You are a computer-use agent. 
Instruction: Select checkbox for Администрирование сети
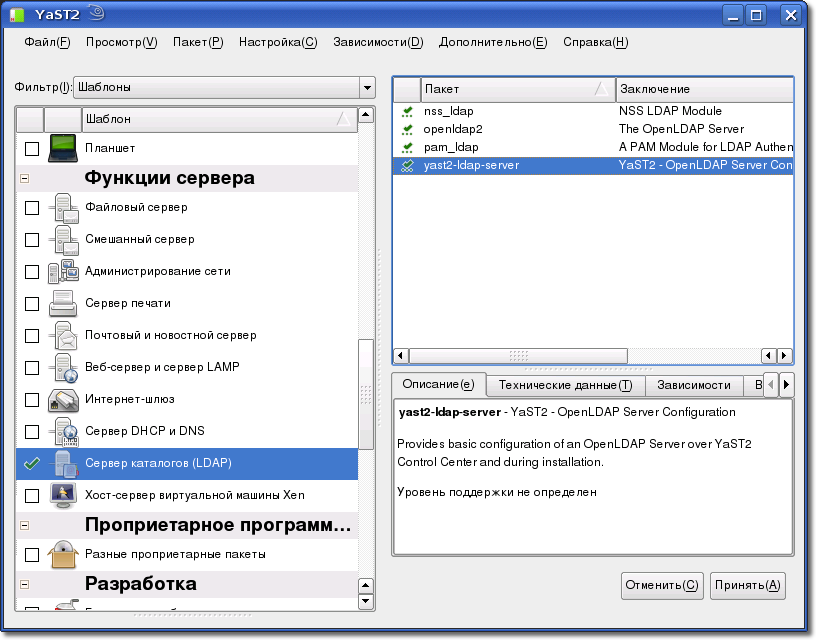(32, 272)
